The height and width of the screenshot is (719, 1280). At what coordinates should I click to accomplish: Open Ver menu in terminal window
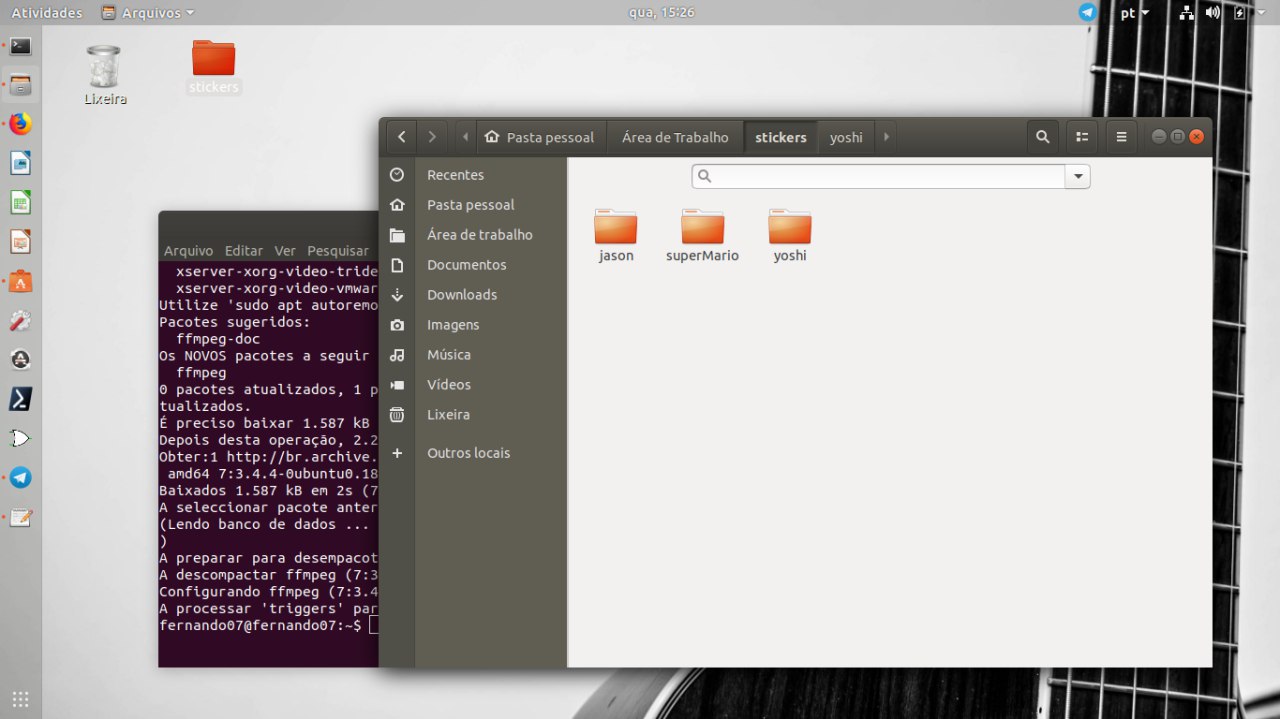pyautogui.click(x=285, y=251)
